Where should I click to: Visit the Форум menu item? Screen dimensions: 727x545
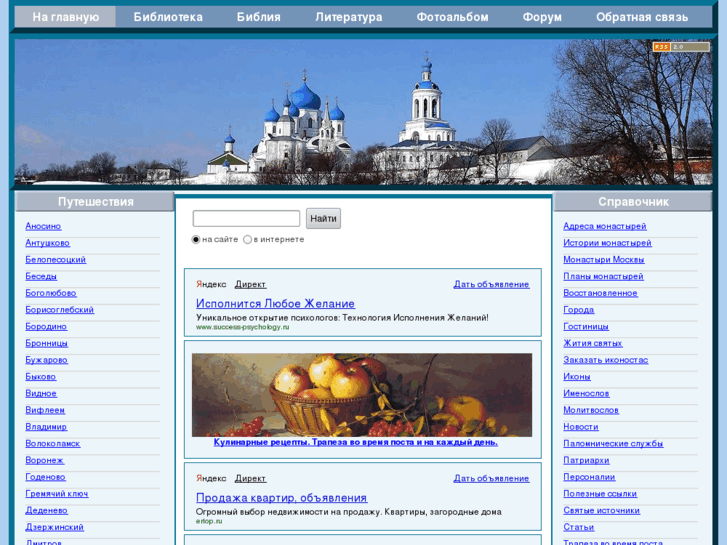pos(542,17)
